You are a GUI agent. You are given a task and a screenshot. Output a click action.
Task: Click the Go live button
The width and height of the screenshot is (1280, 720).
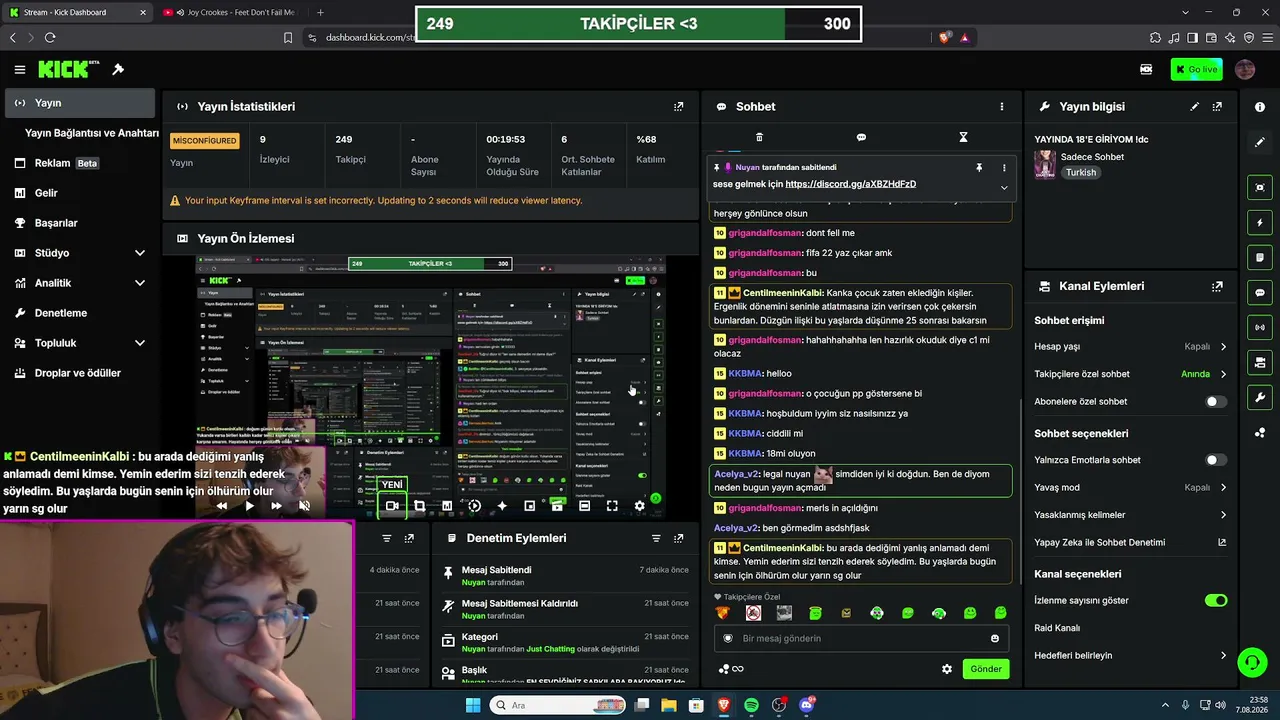point(1196,70)
